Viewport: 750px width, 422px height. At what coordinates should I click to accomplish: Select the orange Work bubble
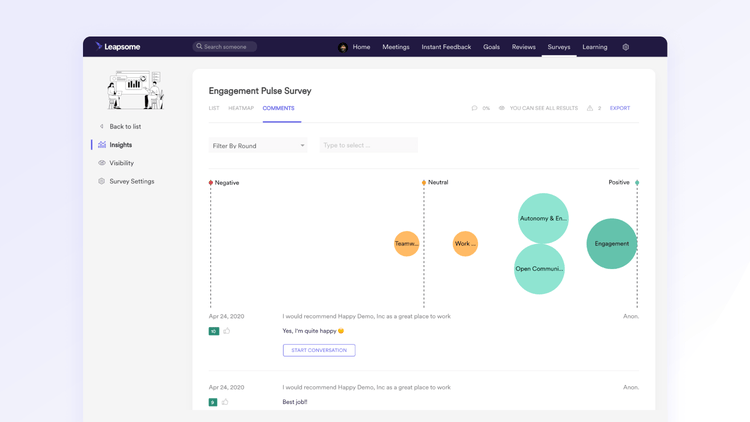coord(465,244)
